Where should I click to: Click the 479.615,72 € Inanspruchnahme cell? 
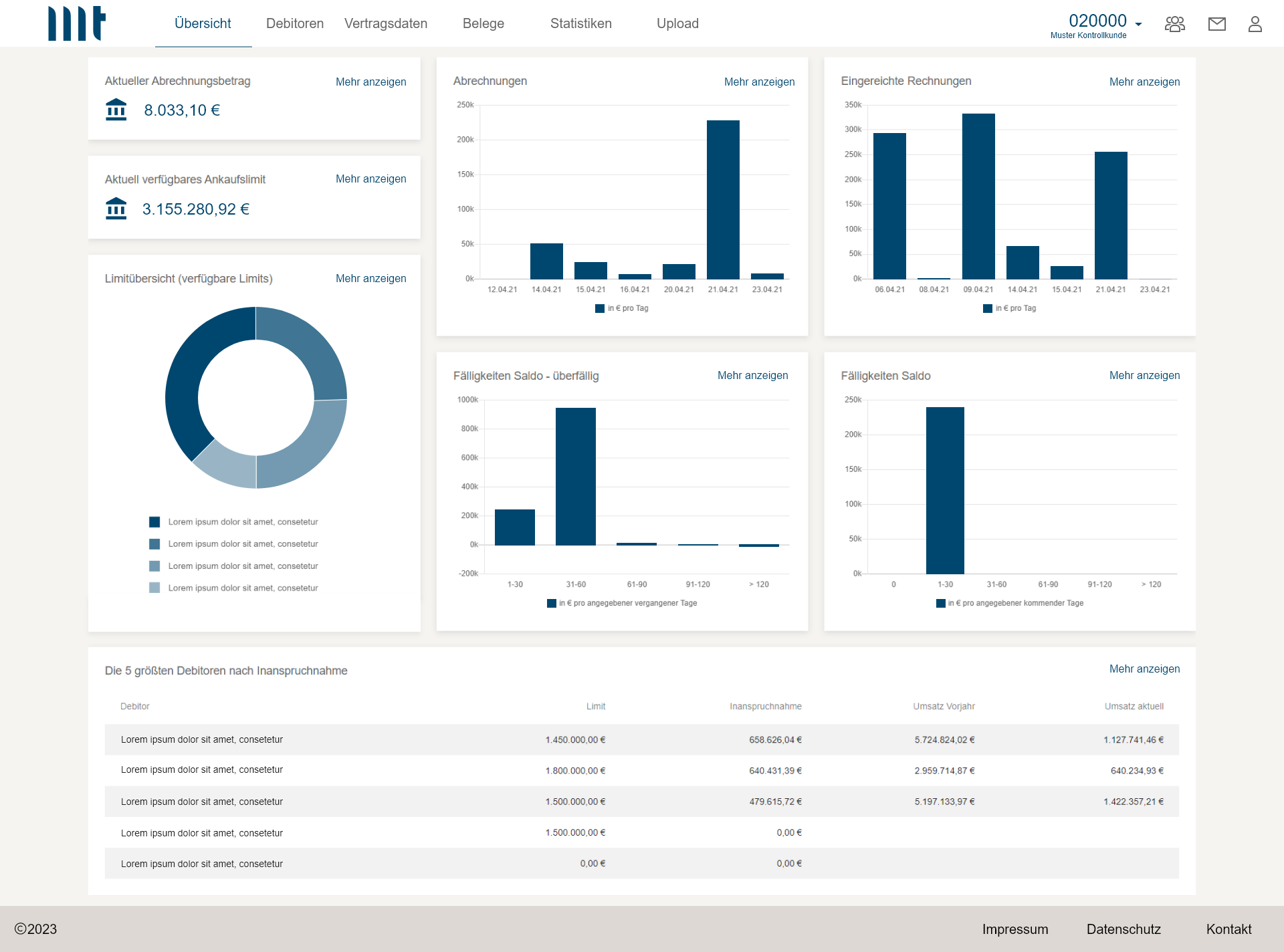click(776, 802)
